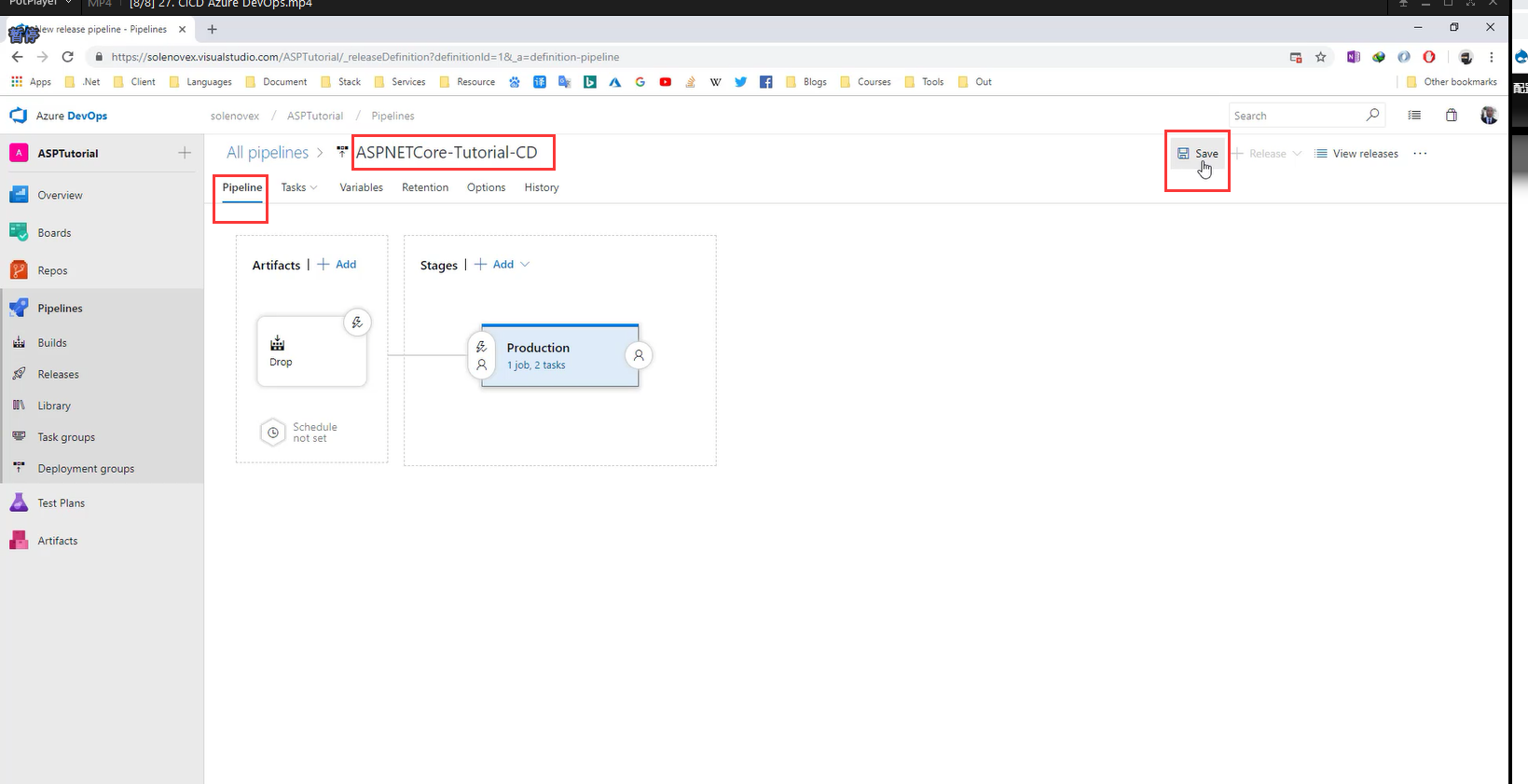Viewport: 1528px width, 784px height.
Task: Open the user profile avatar
Action: tap(1489, 116)
